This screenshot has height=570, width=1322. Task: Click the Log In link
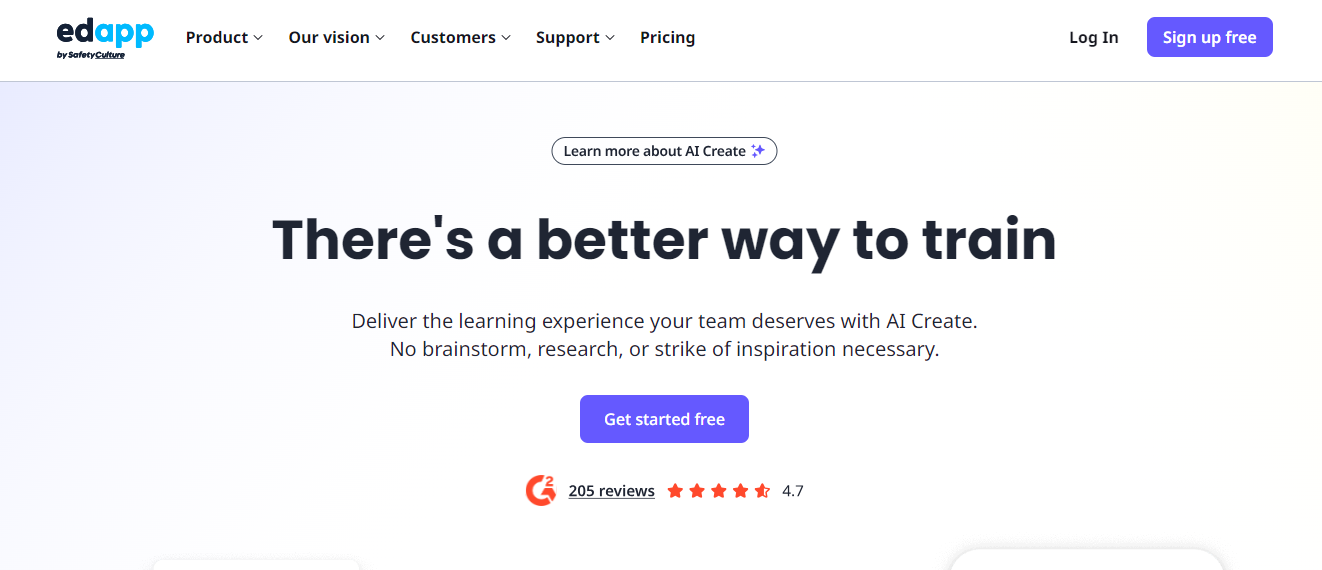click(x=1094, y=37)
